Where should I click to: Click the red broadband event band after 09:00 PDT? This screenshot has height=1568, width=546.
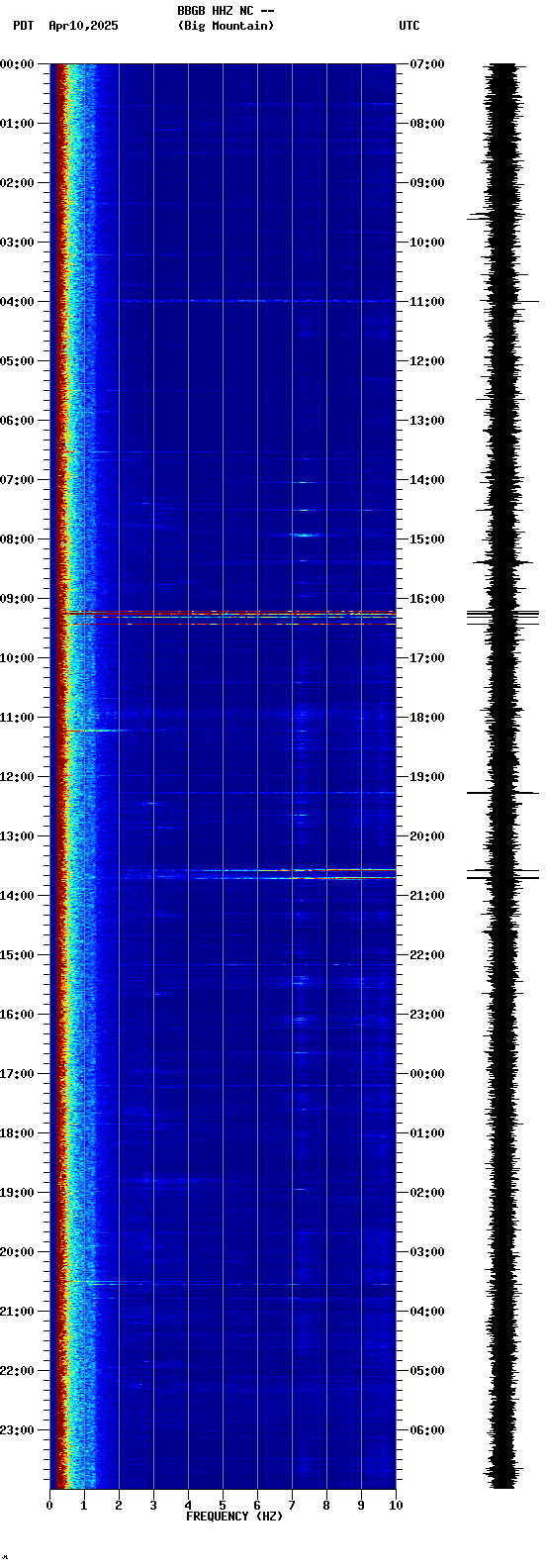[227, 619]
